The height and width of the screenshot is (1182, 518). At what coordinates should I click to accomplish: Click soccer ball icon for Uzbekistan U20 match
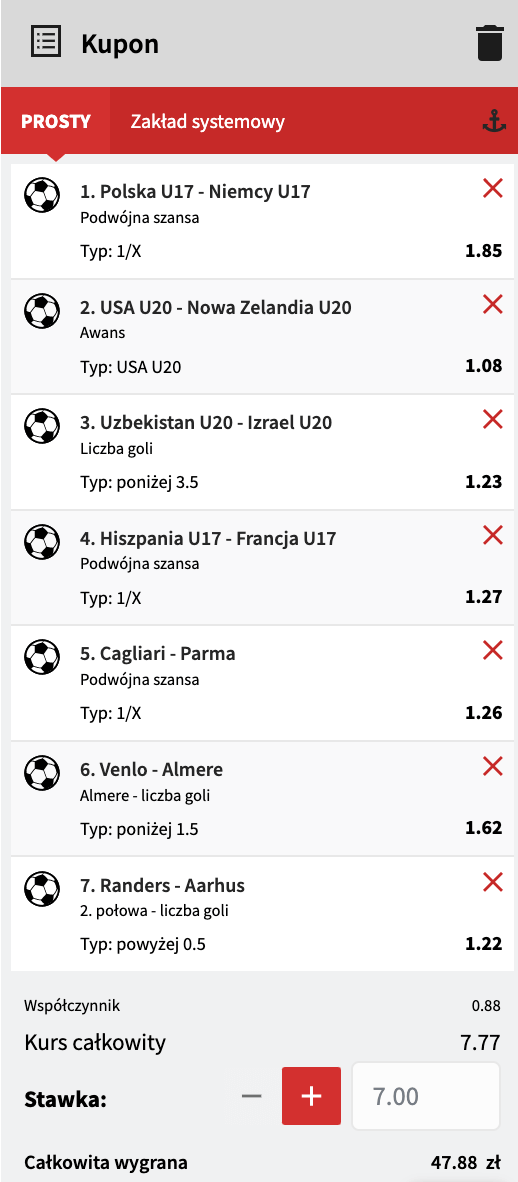(x=39, y=424)
